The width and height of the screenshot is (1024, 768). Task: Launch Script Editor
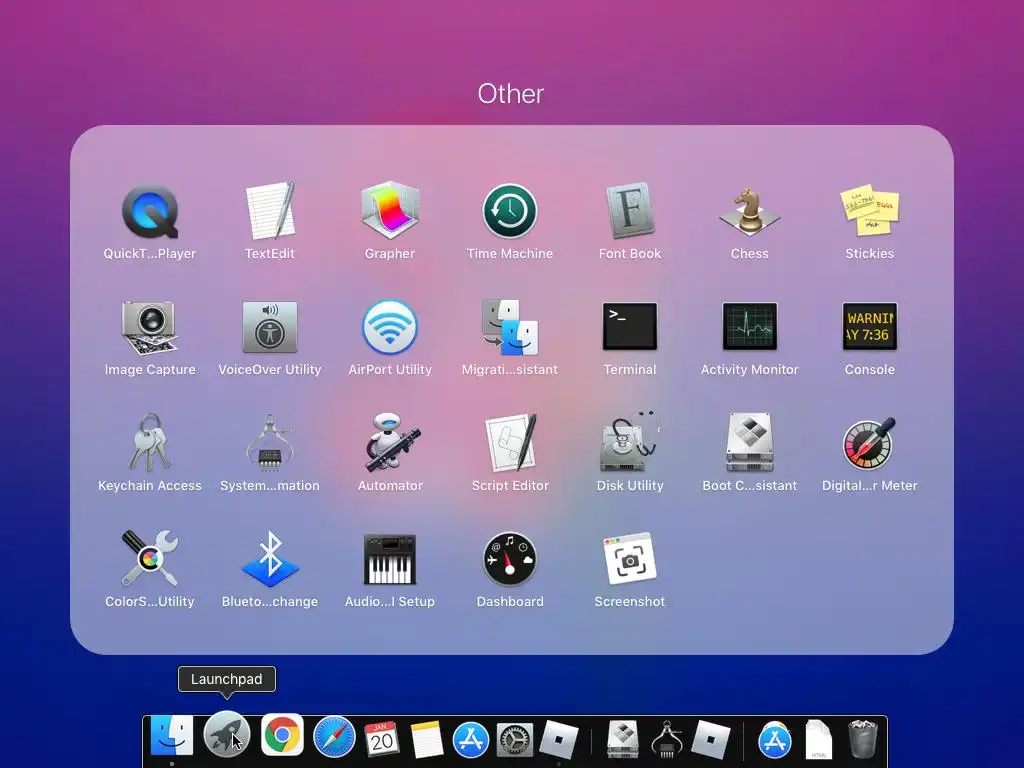510,443
